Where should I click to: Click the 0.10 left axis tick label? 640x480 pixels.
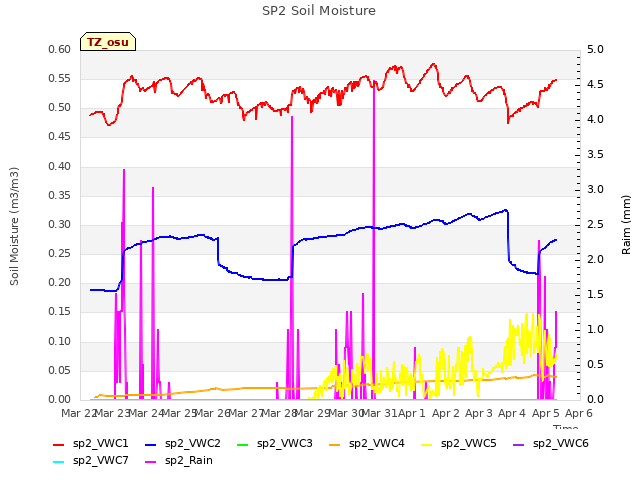click(60, 341)
